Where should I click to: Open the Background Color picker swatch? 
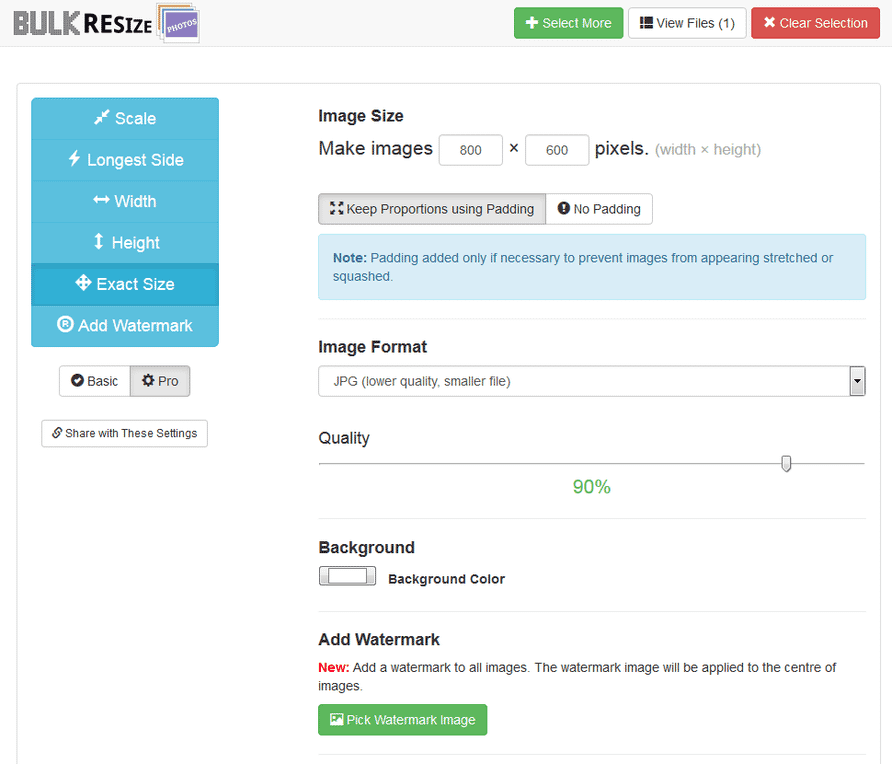pyautogui.click(x=347, y=576)
